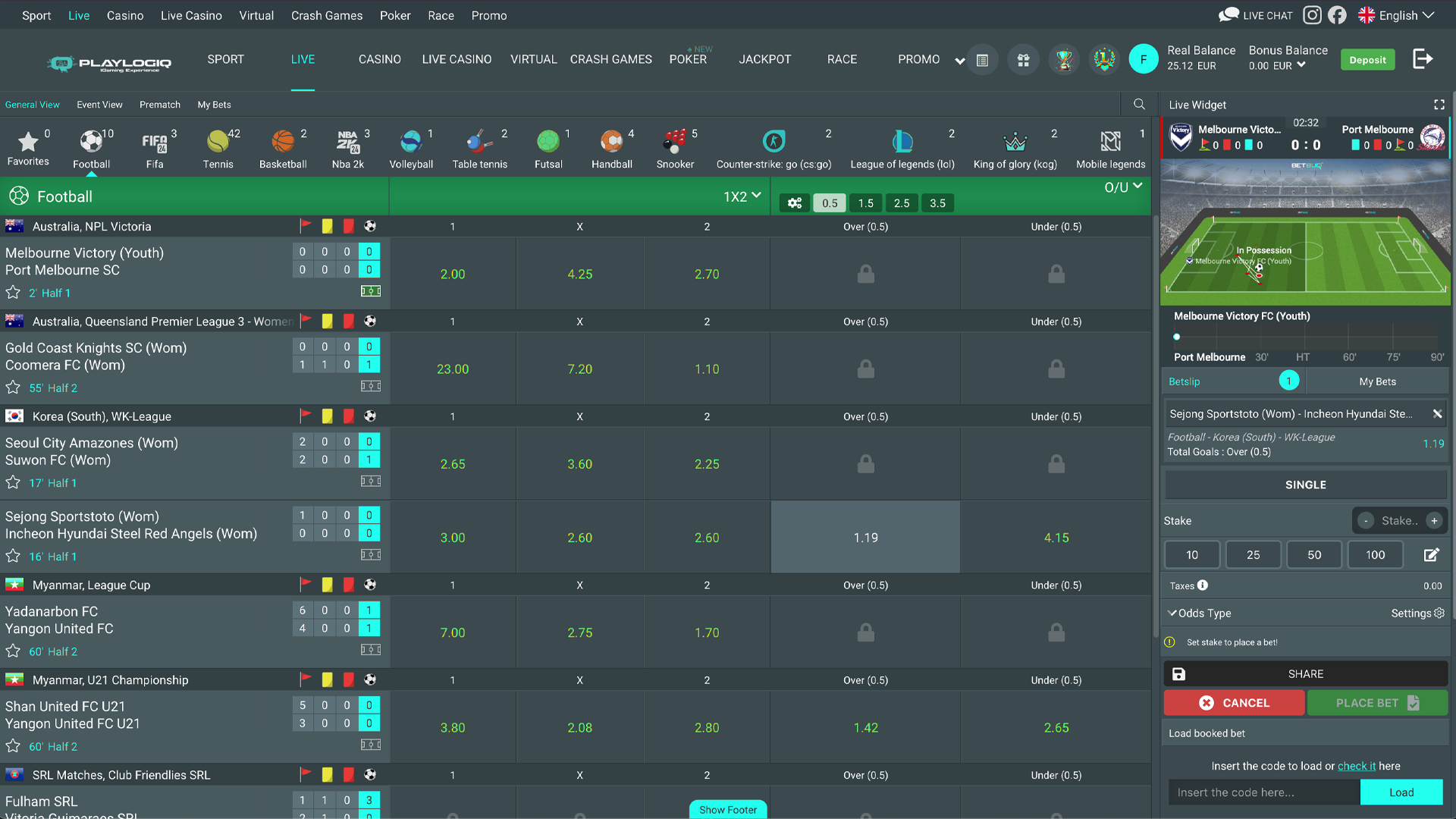Click Load booked code button
Screen dimensions: 1456x819
1401,792
